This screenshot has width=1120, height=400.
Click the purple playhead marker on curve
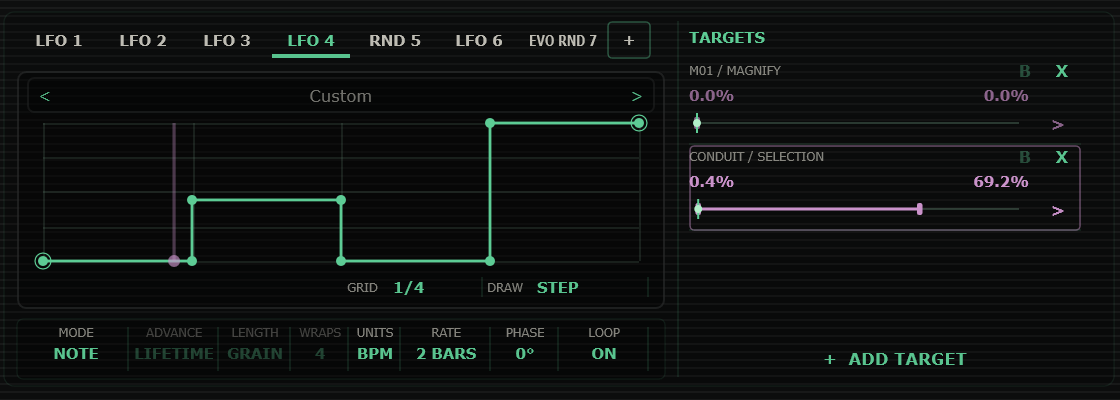click(174, 261)
